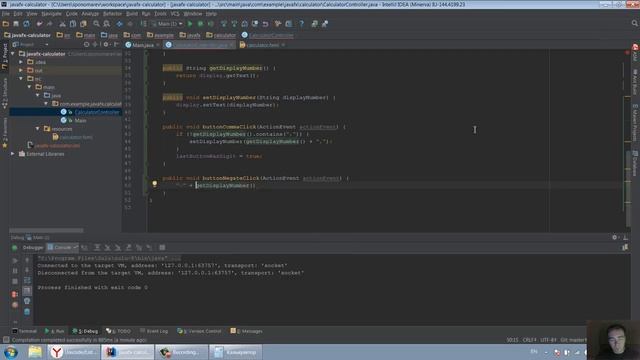
Task: Select the Console tab in Debug panel
Action: pyautogui.click(x=62, y=247)
